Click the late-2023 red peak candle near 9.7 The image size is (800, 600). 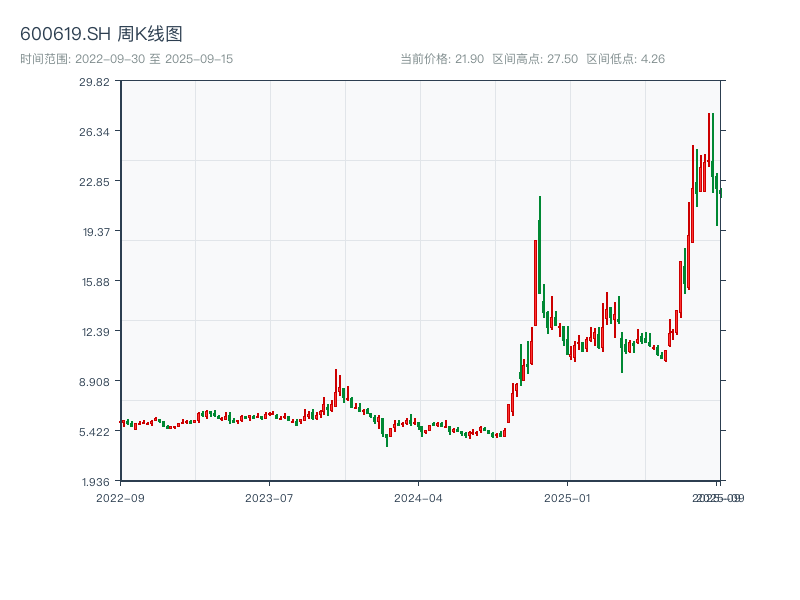click(336, 388)
